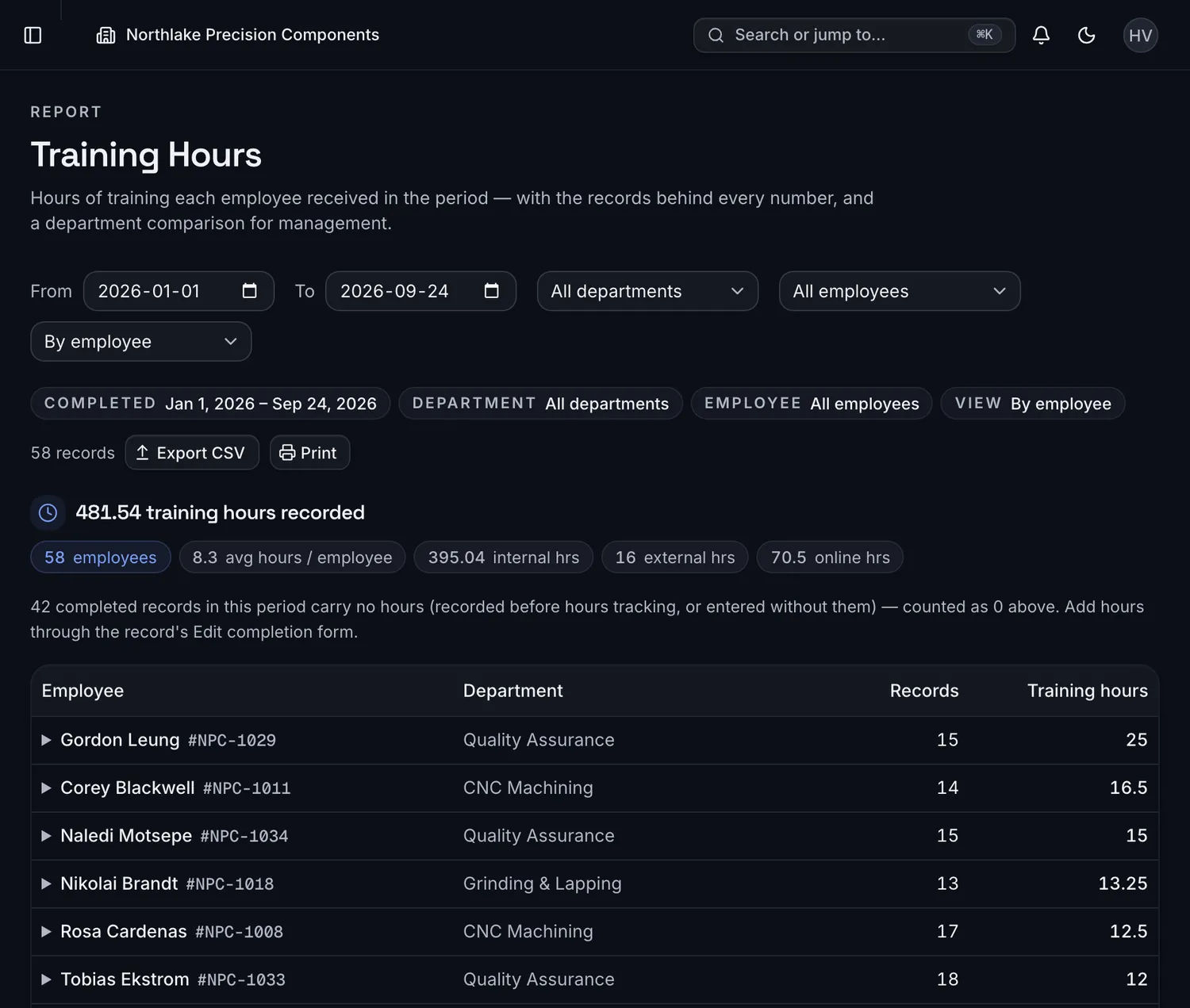Open the From date calendar picker icon

tap(249, 291)
